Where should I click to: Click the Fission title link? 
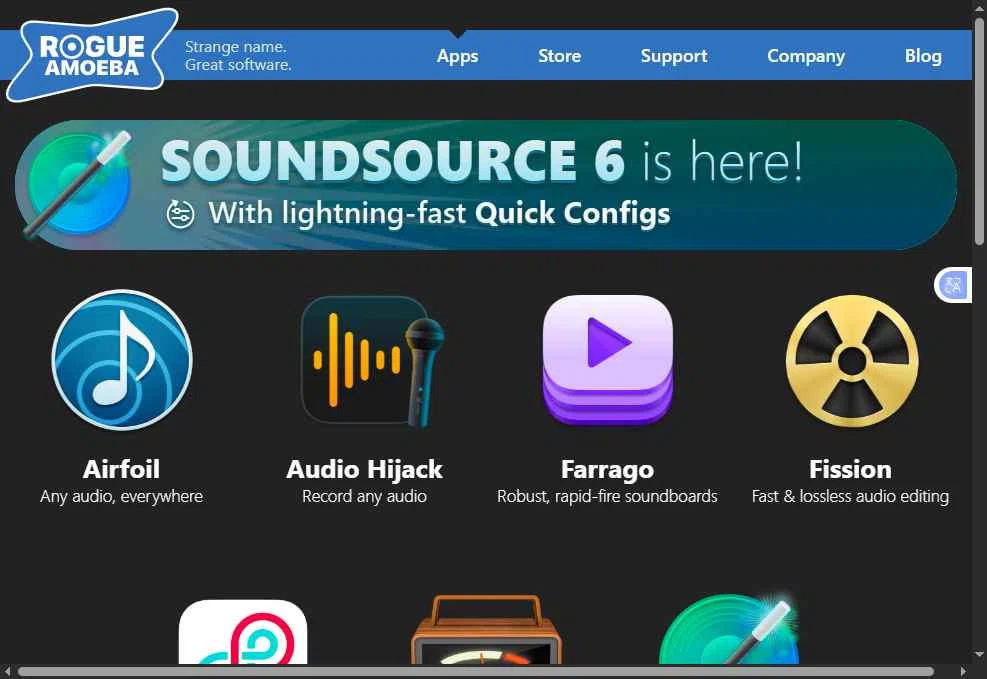[x=850, y=469]
